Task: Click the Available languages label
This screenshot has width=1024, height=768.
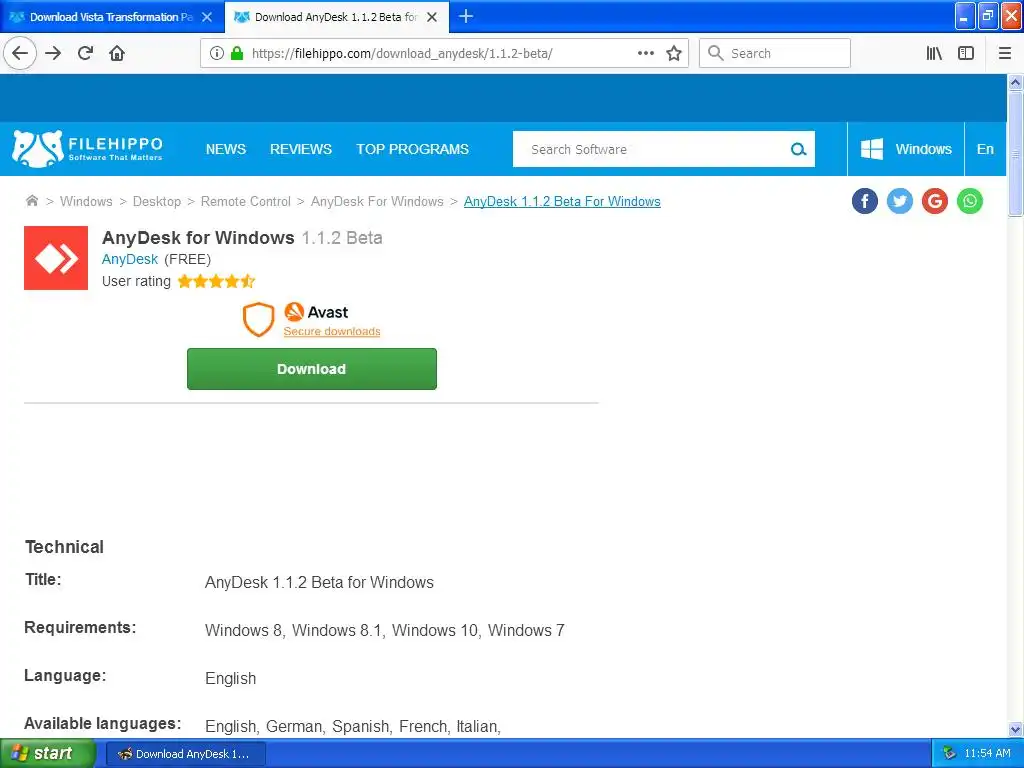Action: pos(103,724)
